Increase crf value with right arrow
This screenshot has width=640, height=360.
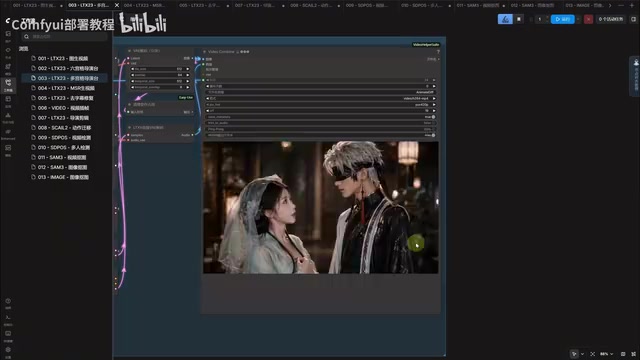pyautogui.click(x=433, y=111)
